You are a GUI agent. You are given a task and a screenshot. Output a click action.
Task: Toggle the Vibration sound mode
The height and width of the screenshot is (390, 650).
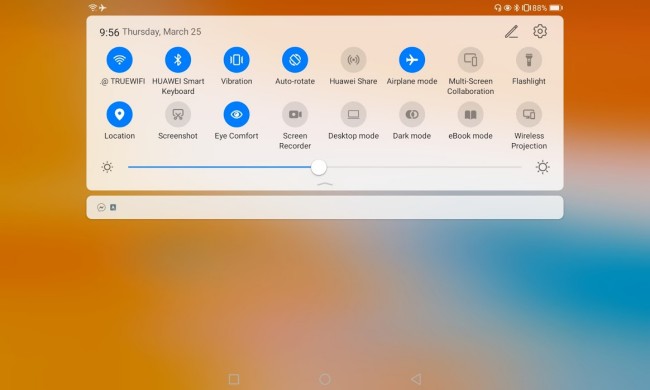click(x=236, y=60)
